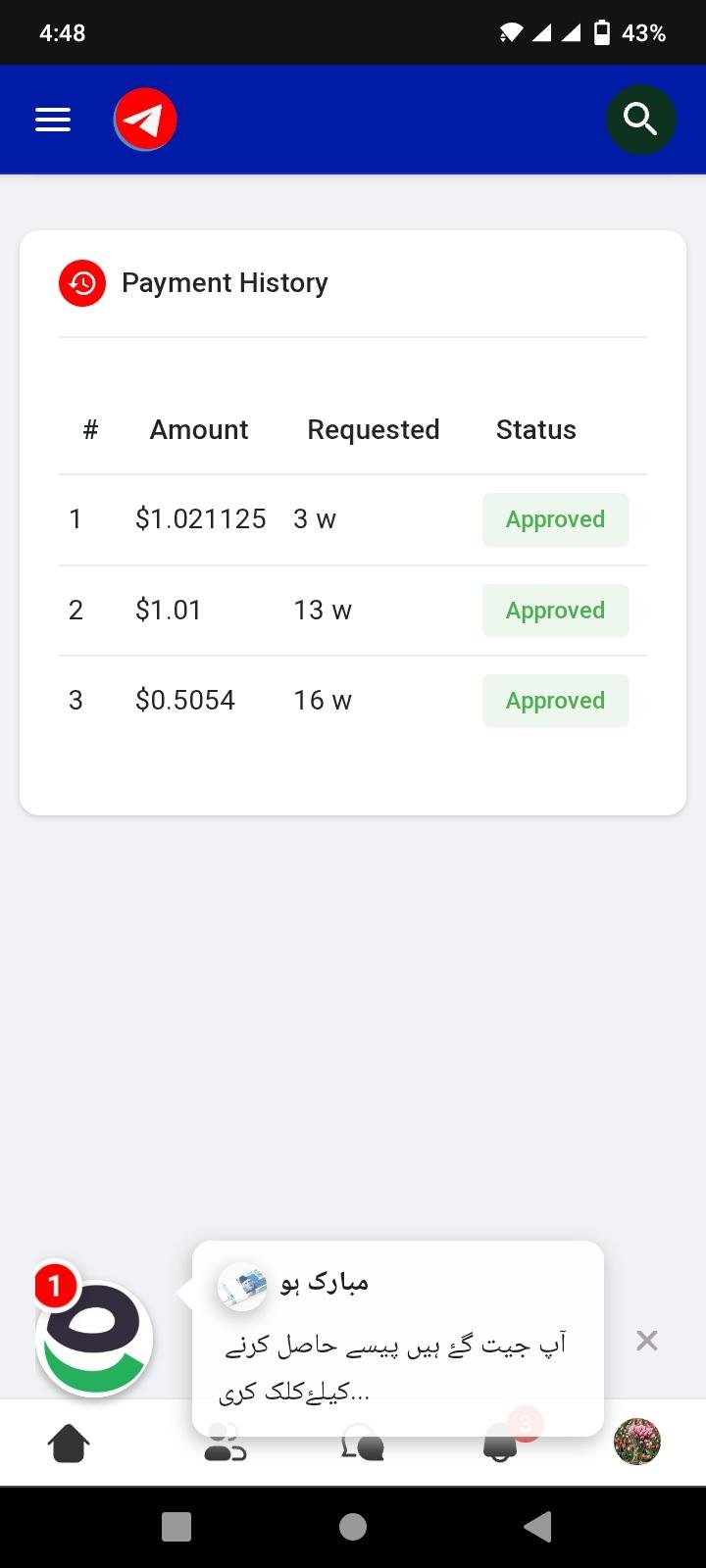Screen dimensions: 706x1568
Task: Tap the red paper-plane logo
Action: [145, 120]
